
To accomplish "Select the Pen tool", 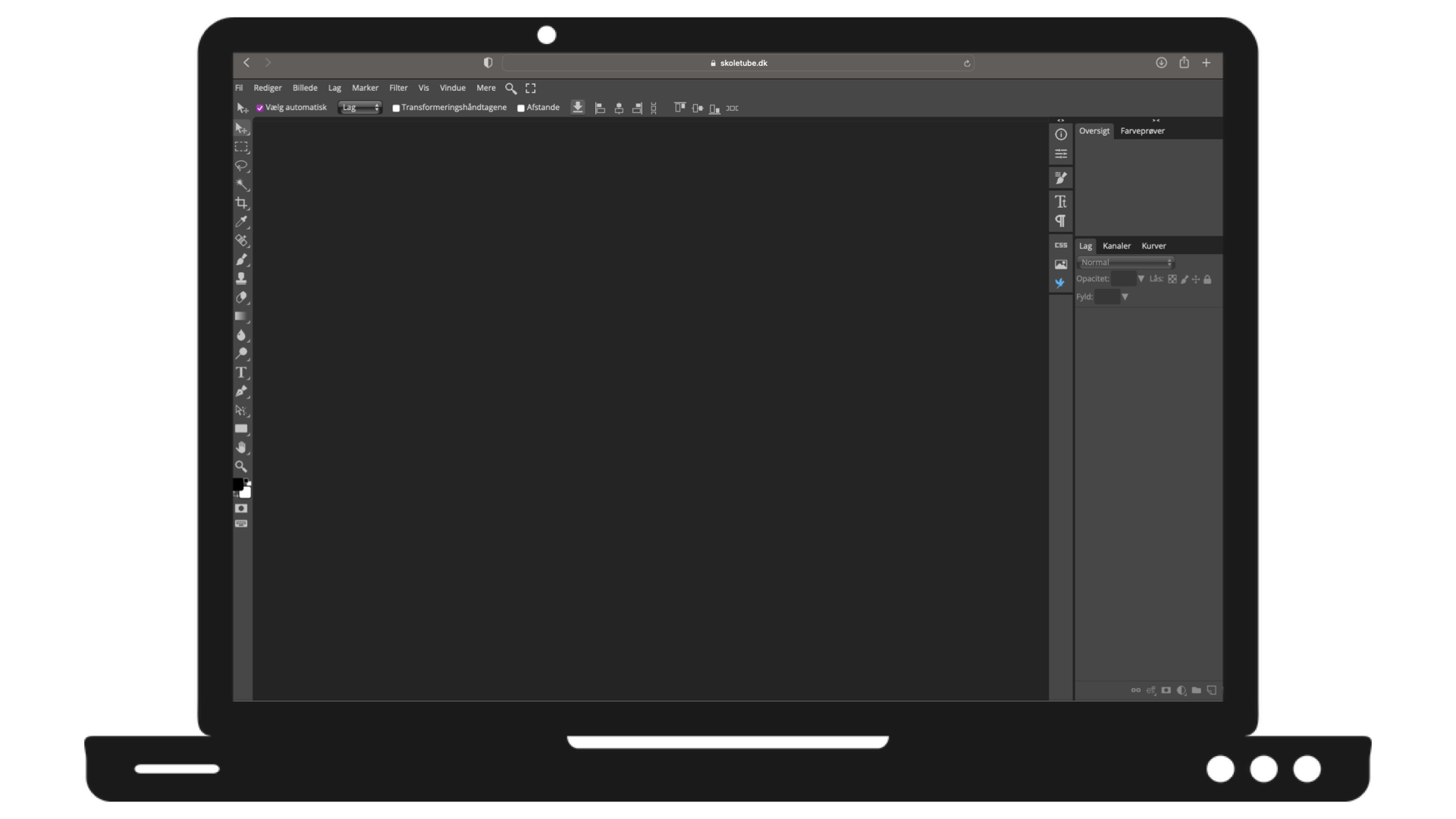I will 241,391.
